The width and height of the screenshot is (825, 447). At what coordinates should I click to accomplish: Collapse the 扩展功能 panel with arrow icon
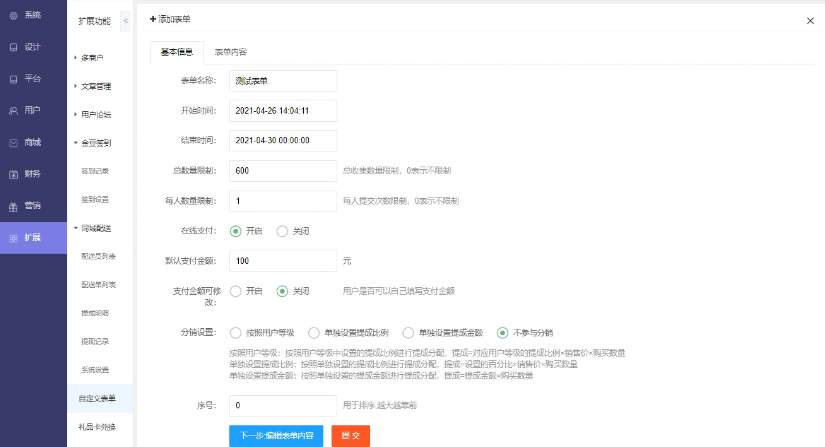(x=125, y=20)
